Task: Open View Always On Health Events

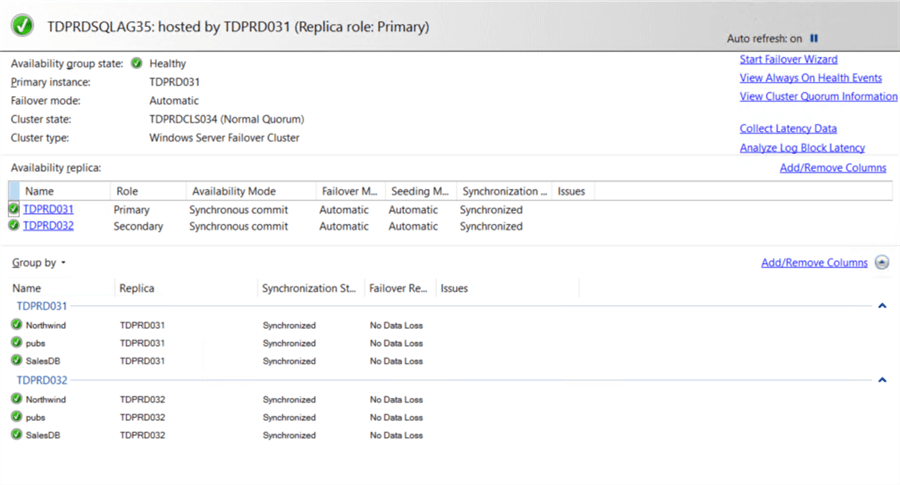Action: [x=810, y=77]
